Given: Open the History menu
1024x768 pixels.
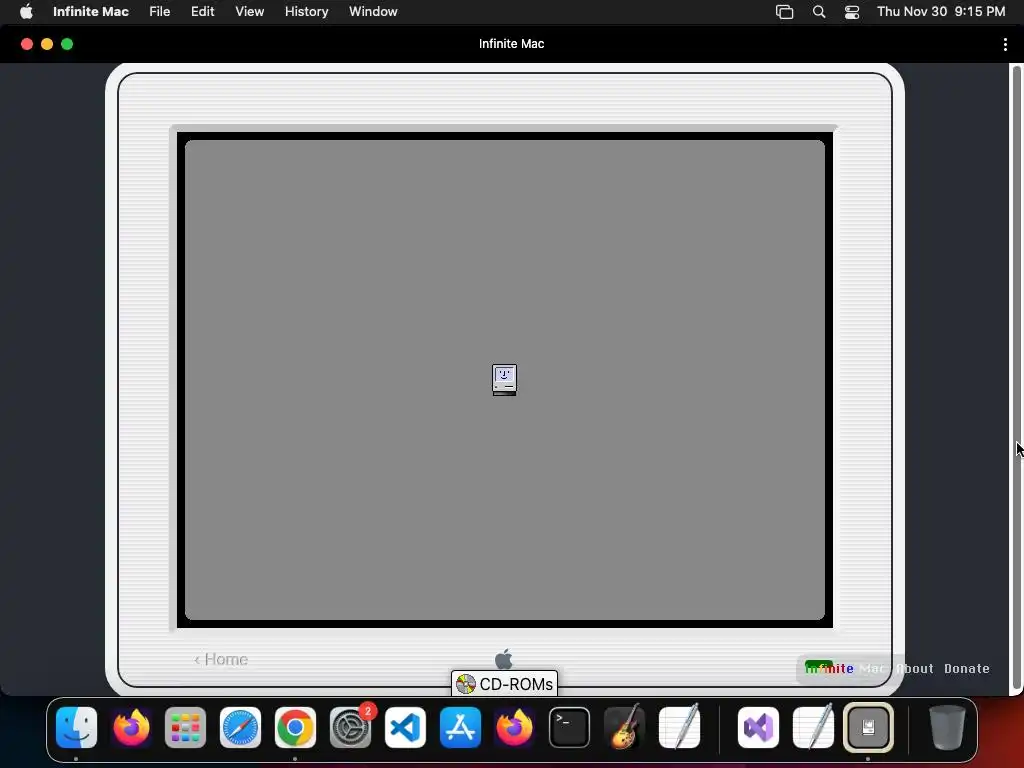Looking at the screenshot, I should (306, 11).
